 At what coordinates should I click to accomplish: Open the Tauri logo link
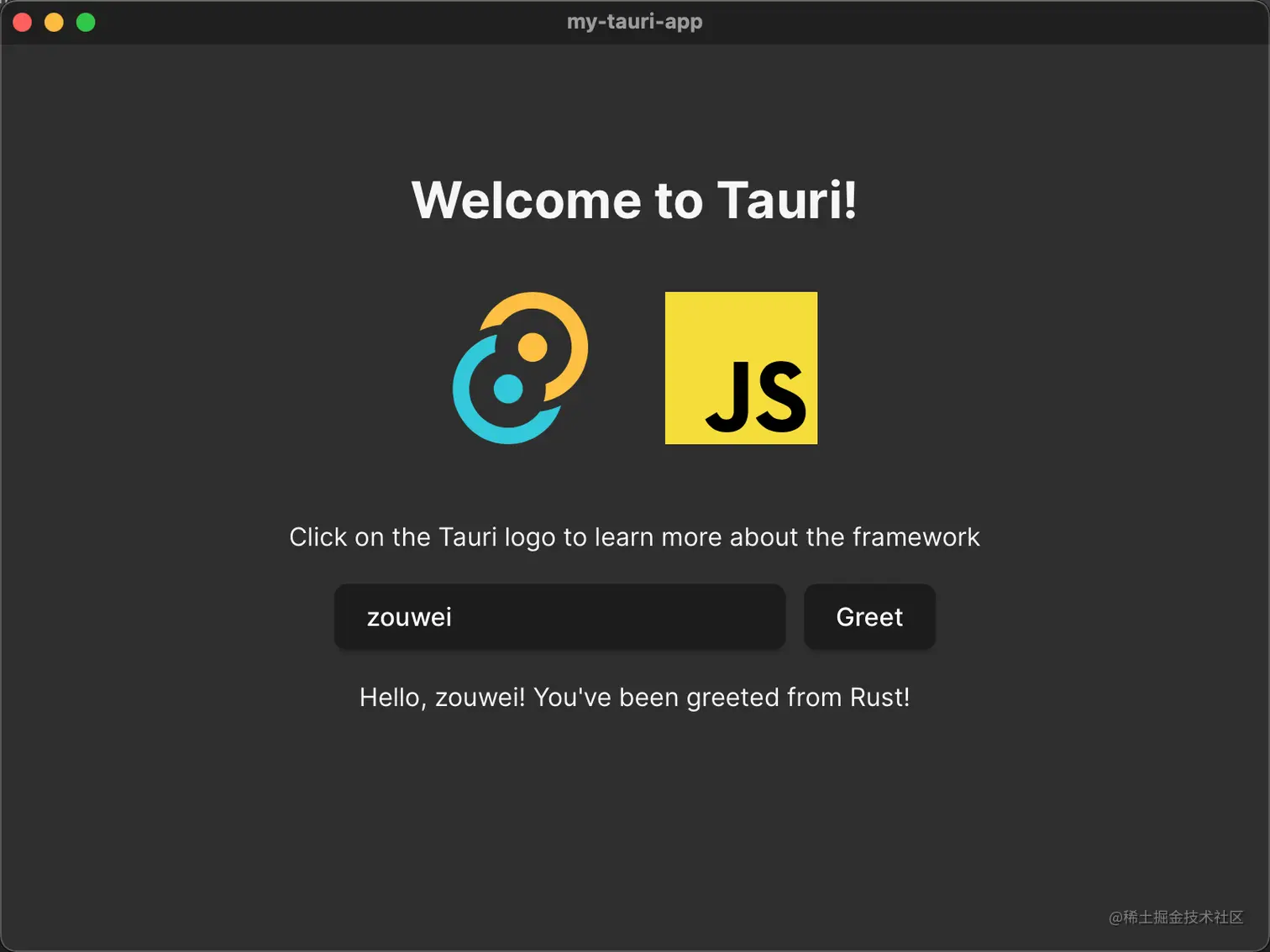[x=521, y=368]
